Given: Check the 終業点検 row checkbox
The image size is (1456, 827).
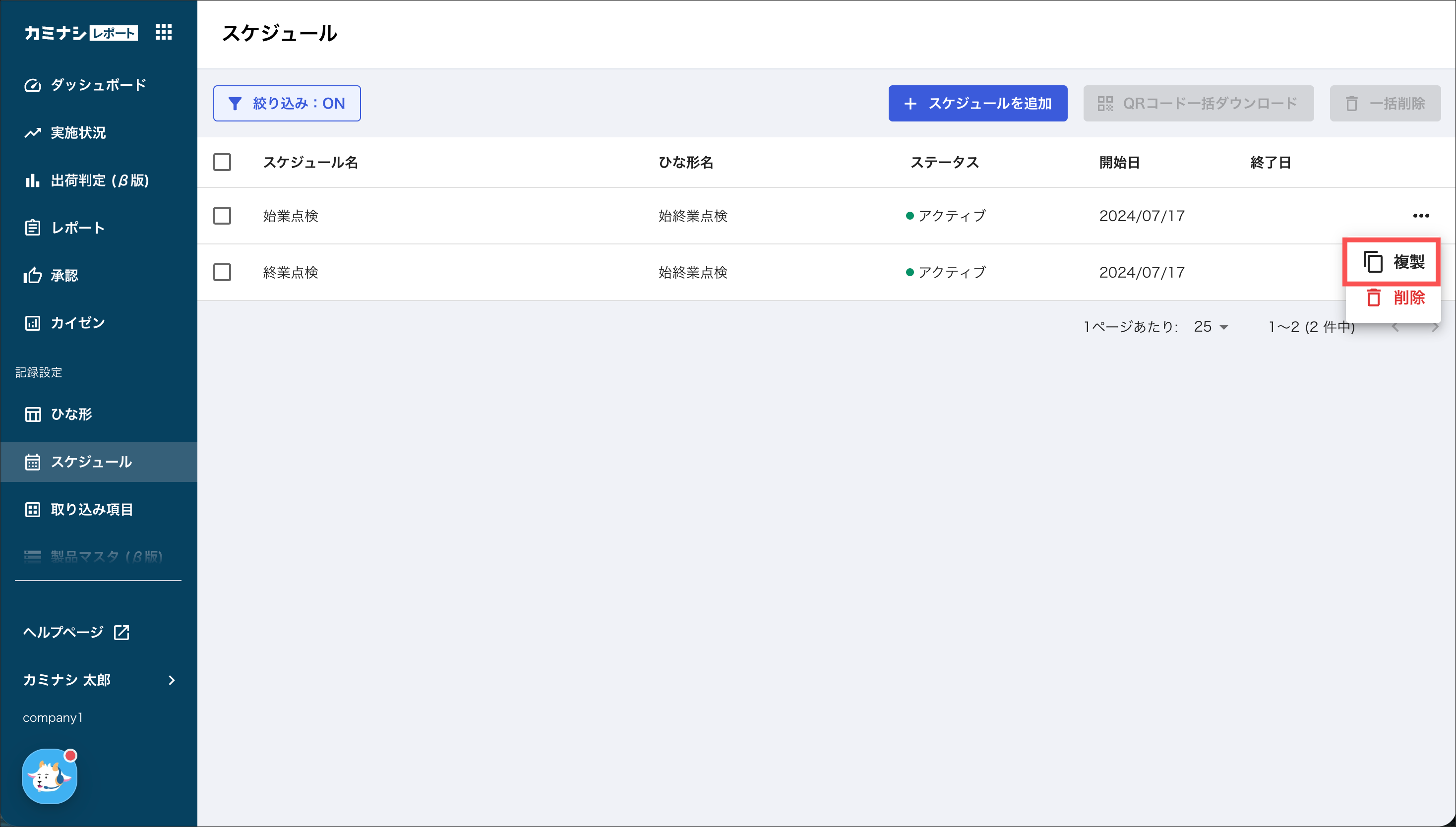Looking at the screenshot, I should [x=222, y=272].
